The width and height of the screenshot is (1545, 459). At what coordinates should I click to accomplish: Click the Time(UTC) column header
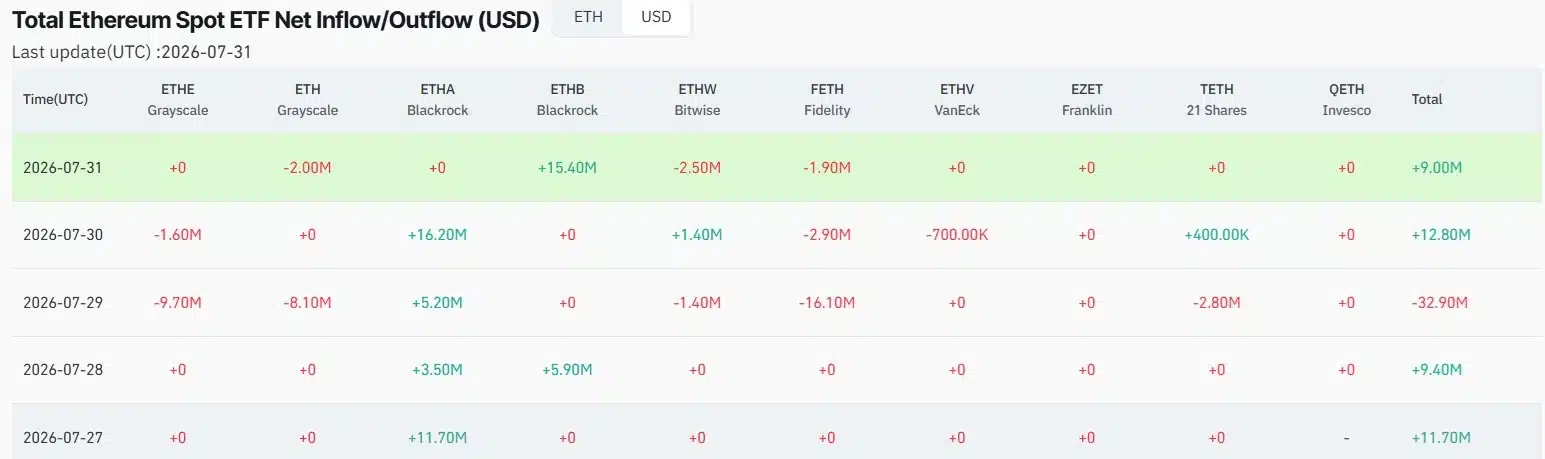pos(56,100)
